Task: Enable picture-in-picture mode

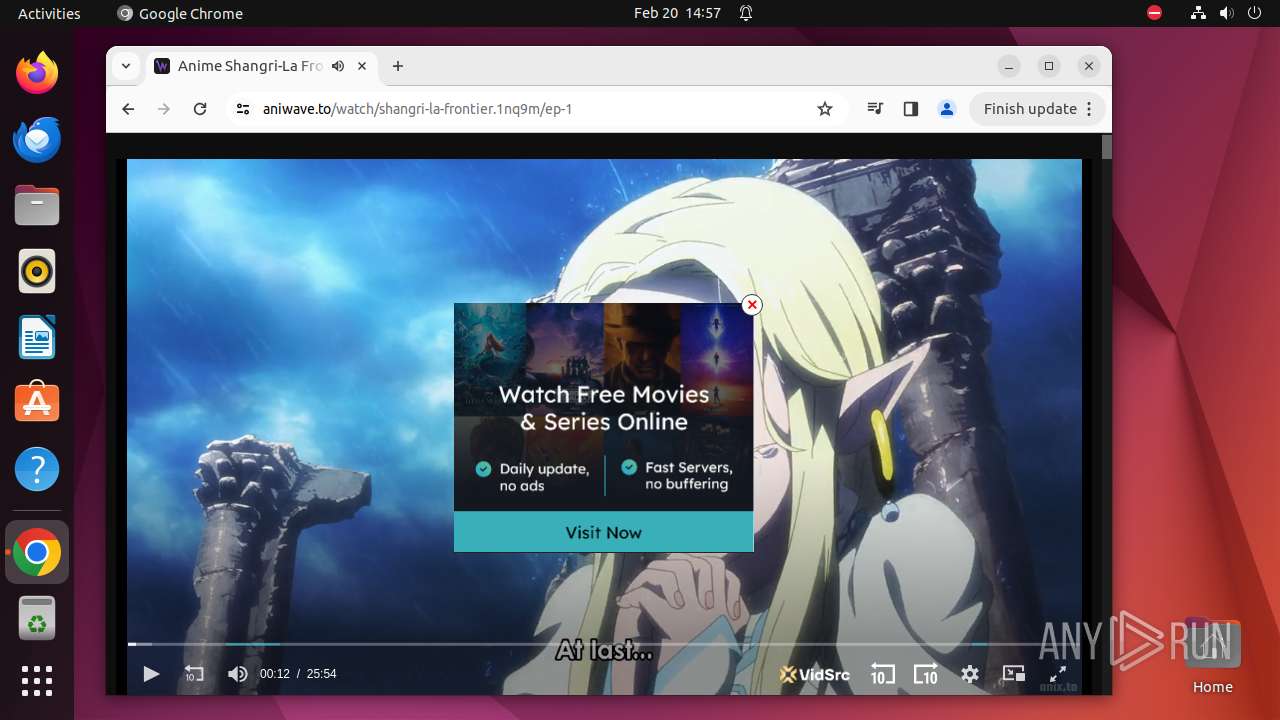Action: point(1014,674)
